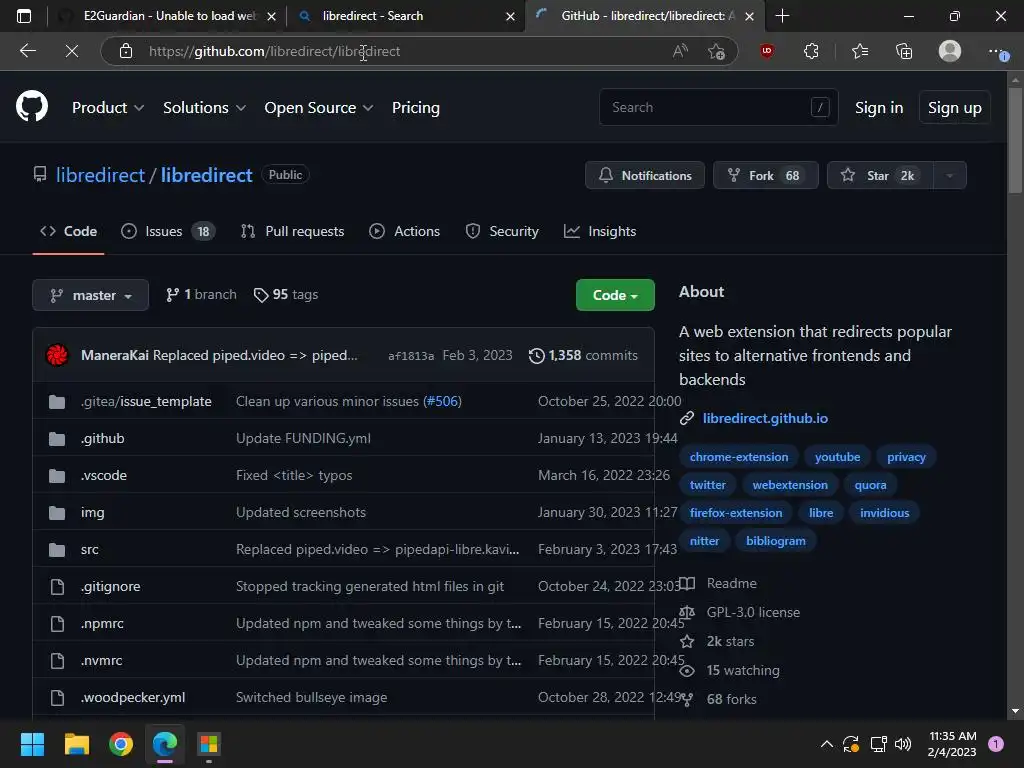Screen dimensions: 1024x768
Task: Click Notifications bell button
Action: pyautogui.click(x=645, y=175)
